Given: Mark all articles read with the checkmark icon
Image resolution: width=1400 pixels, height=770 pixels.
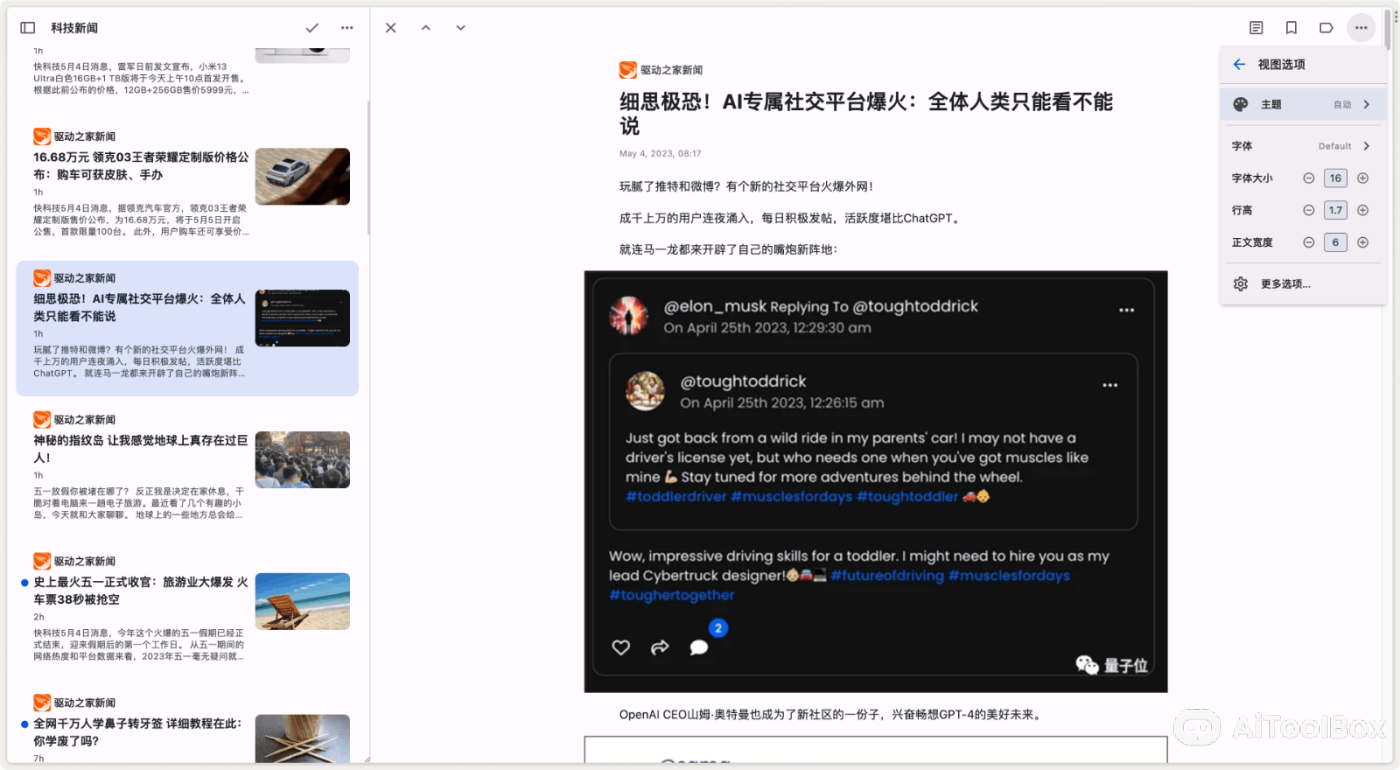Looking at the screenshot, I should pos(311,27).
